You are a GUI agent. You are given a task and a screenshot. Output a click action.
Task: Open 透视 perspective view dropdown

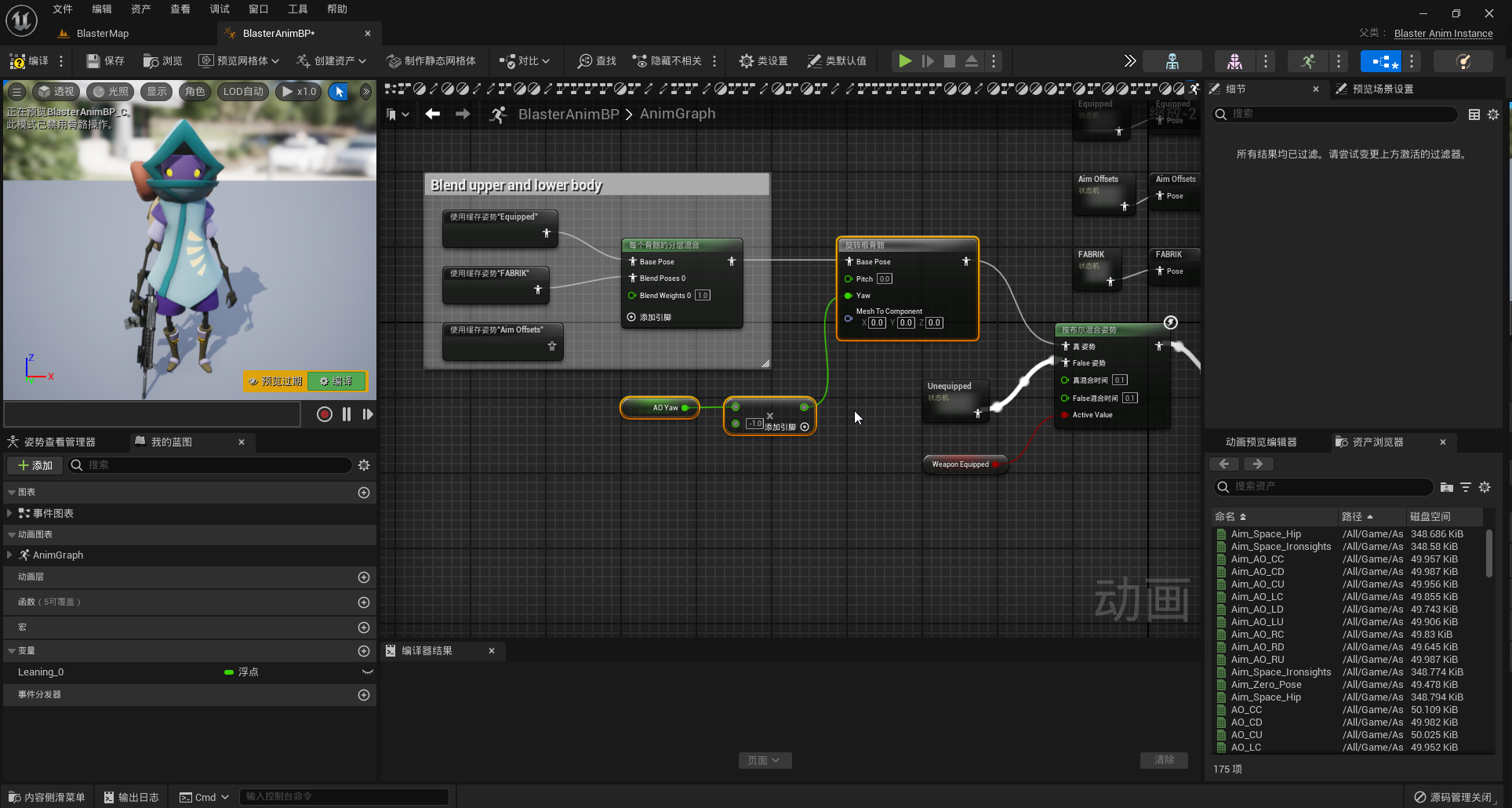pyautogui.click(x=56, y=92)
